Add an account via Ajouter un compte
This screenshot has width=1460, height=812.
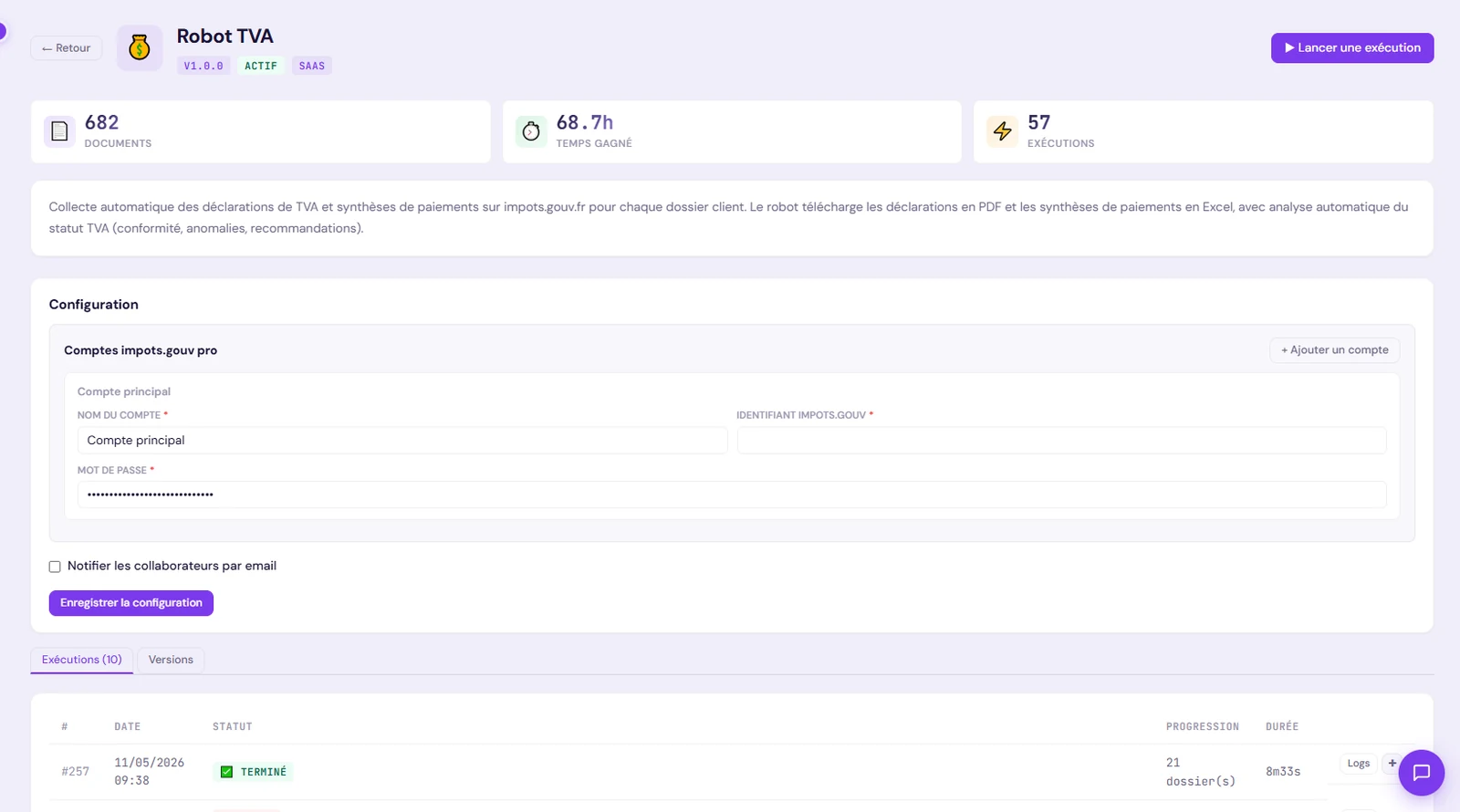[1334, 350]
